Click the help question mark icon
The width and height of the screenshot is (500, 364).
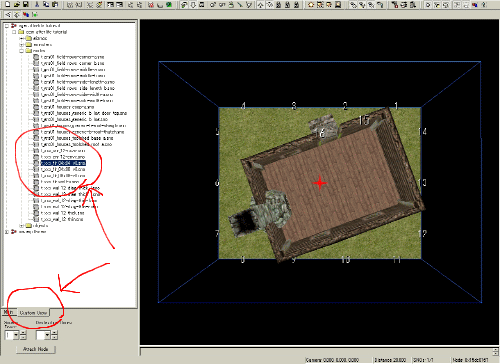click(x=484, y=4)
